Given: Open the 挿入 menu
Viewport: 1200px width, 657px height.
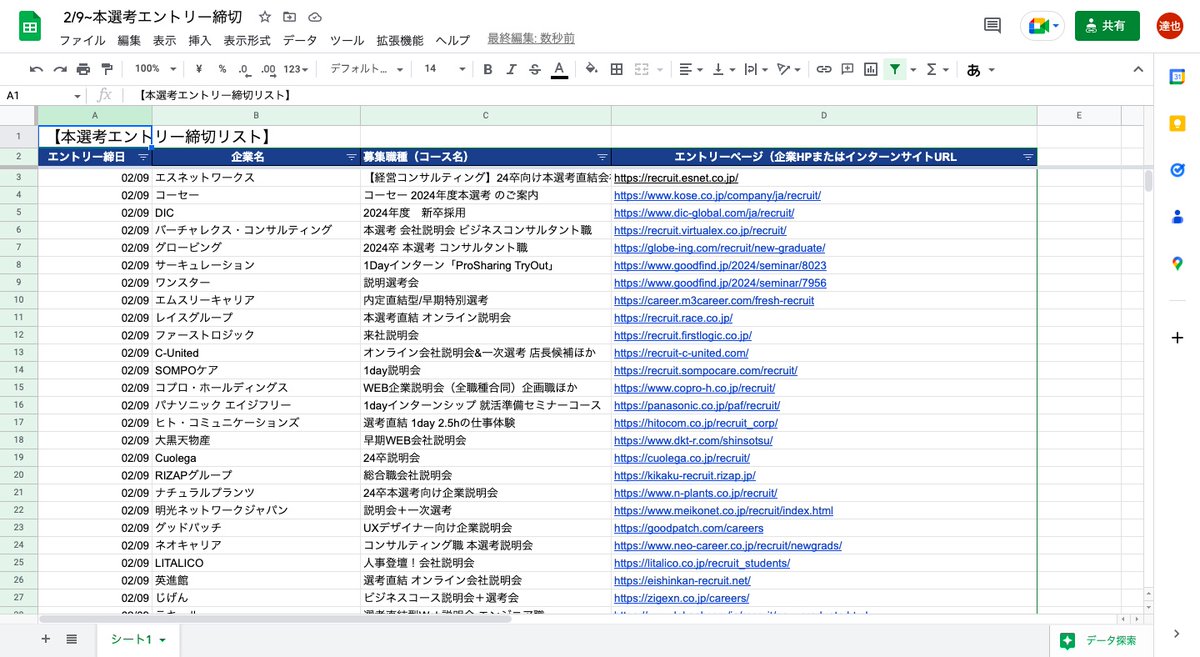Looking at the screenshot, I should (200, 40).
